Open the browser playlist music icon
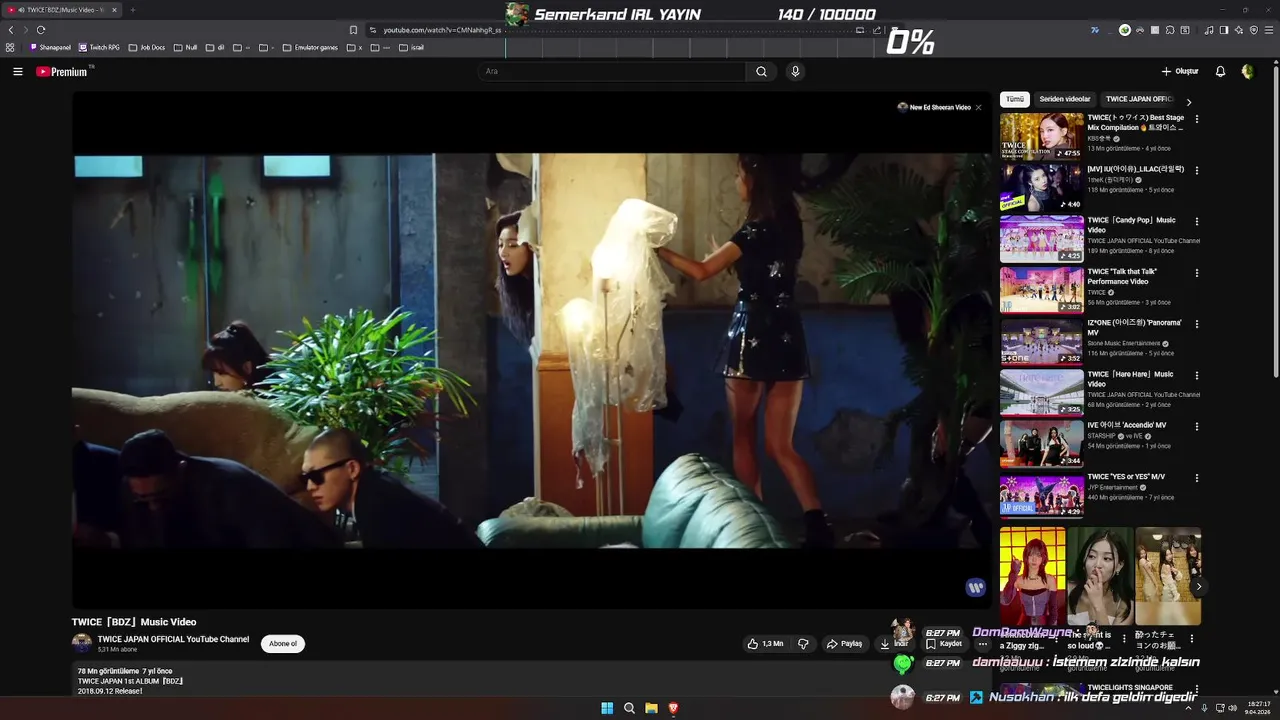Viewport: 1280px width, 720px height. tap(1209, 30)
